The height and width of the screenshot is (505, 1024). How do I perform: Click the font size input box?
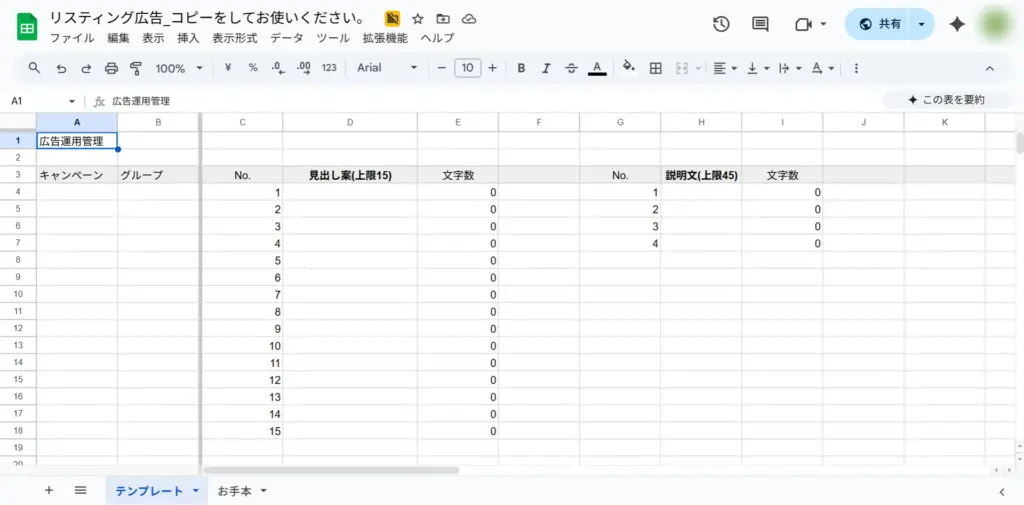pyautogui.click(x=467, y=68)
